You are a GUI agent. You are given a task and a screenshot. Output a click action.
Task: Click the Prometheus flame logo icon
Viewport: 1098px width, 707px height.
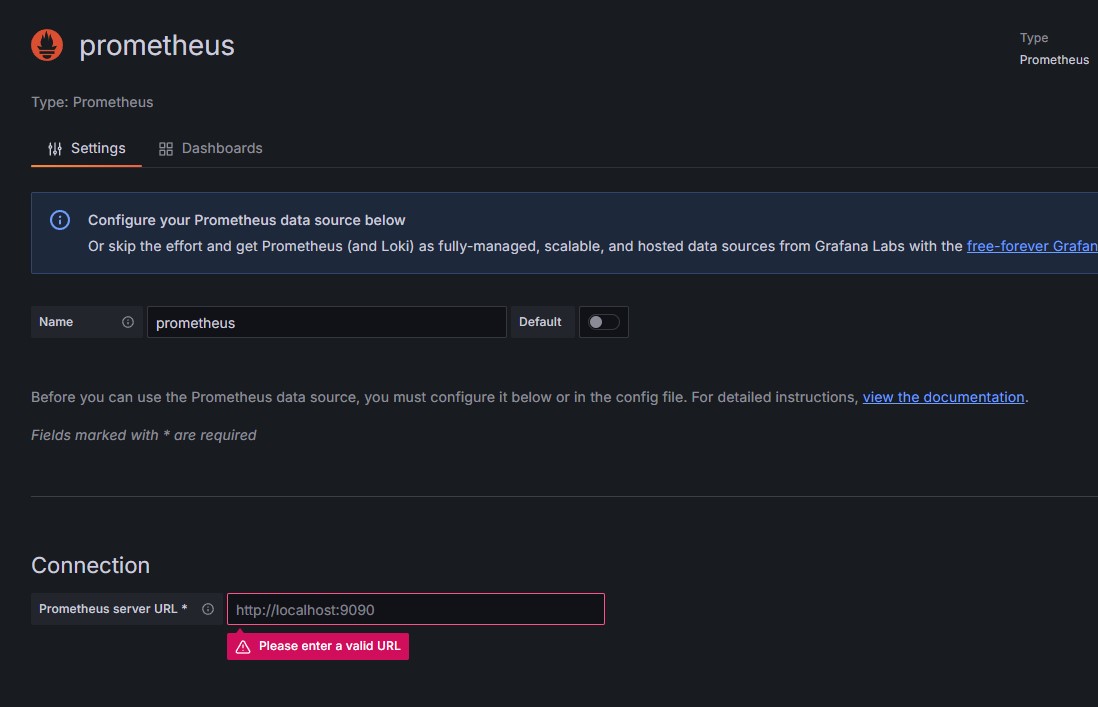coord(46,44)
